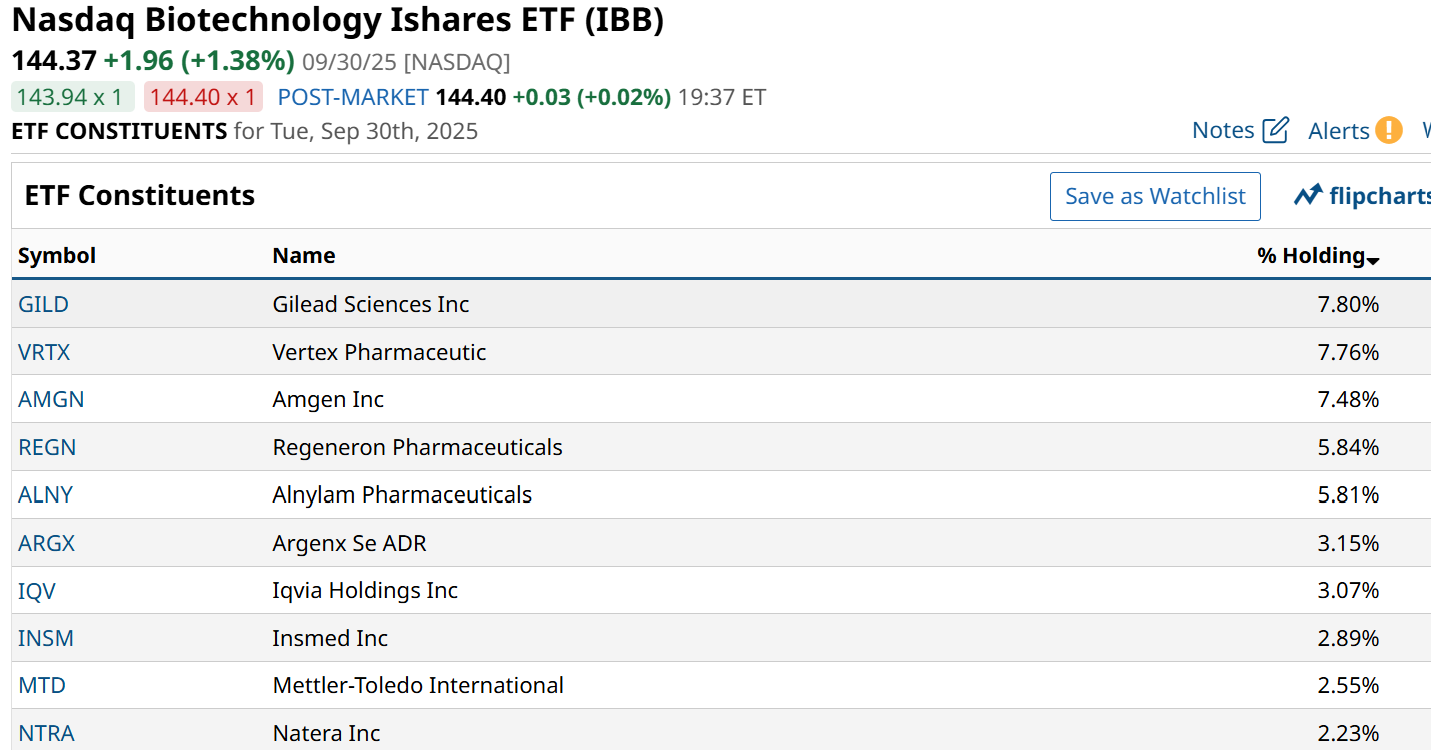Image resolution: width=1431 pixels, height=750 pixels.
Task: Open flipcharts chart icon
Action: click(x=1308, y=195)
